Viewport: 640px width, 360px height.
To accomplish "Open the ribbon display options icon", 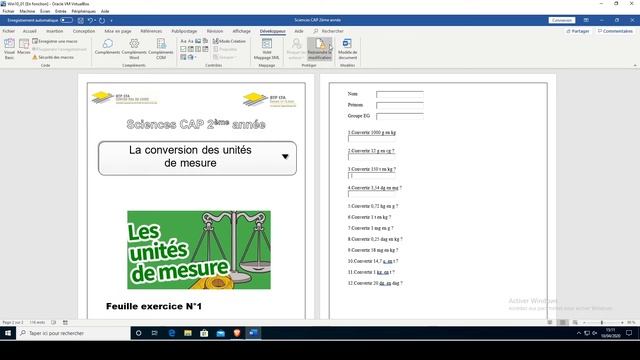I will click(x=586, y=20).
